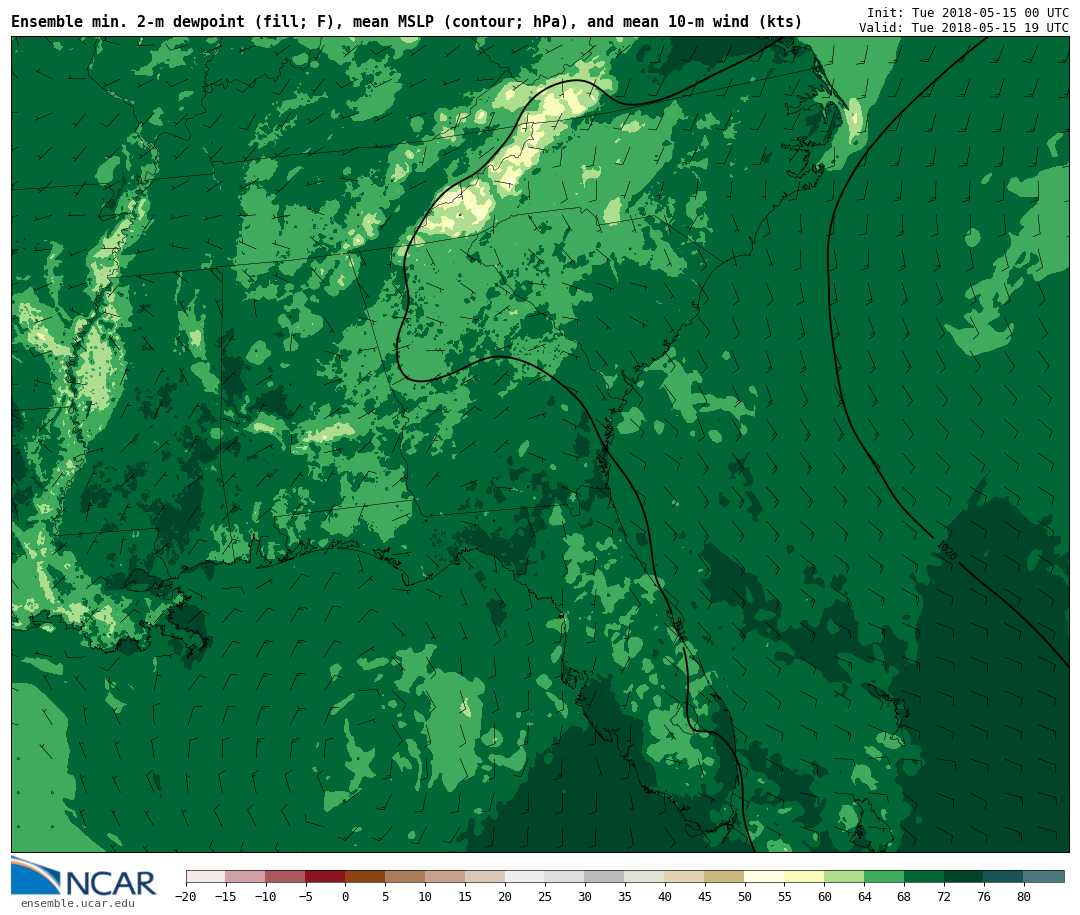The width and height of the screenshot is (1080, 915).
Task: Click the "40" colorbar tick label
Action: [x=665, y=896]
